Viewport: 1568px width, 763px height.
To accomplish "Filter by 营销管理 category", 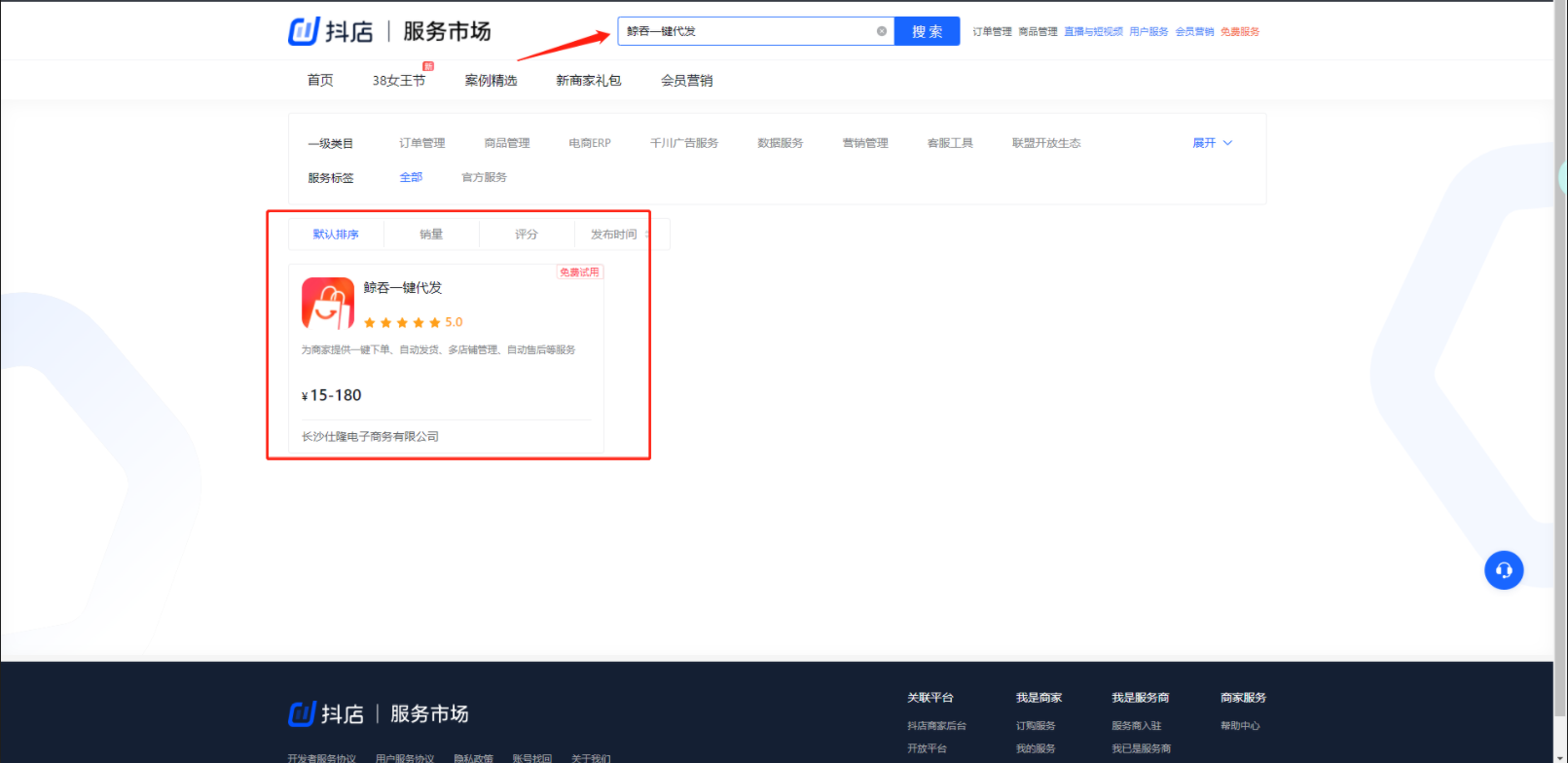I will point(865,143).
